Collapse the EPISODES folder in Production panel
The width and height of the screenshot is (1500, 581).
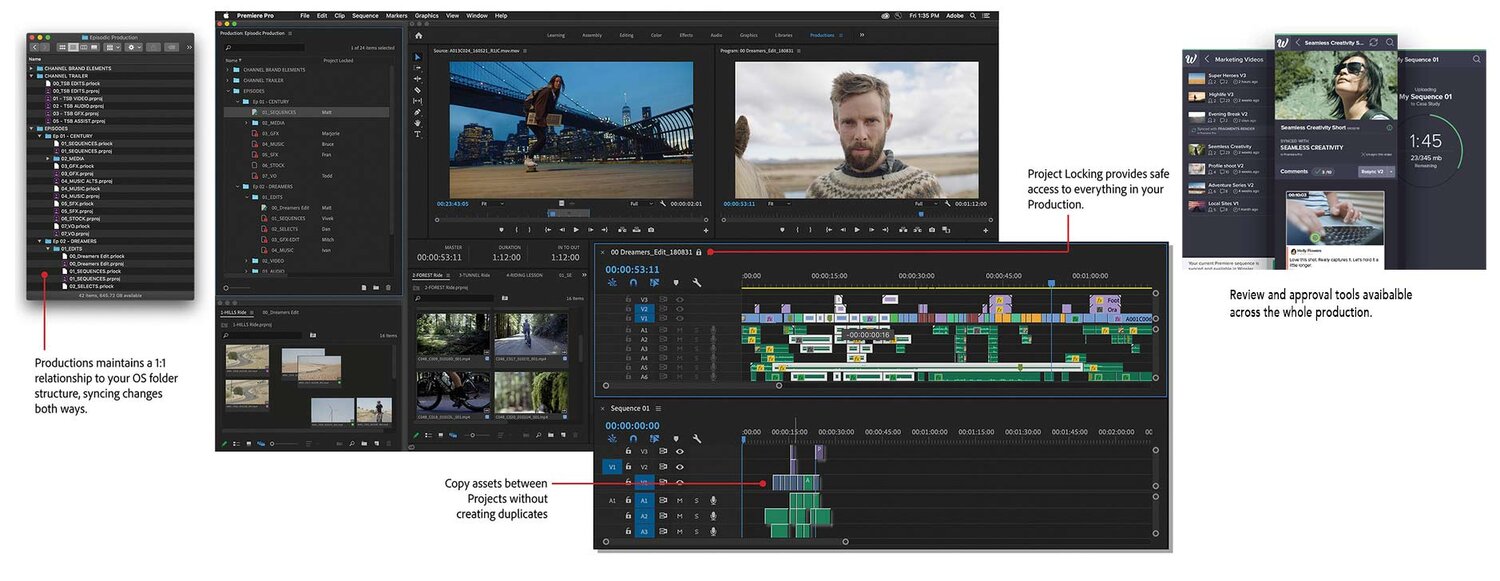tap(228, 91)
